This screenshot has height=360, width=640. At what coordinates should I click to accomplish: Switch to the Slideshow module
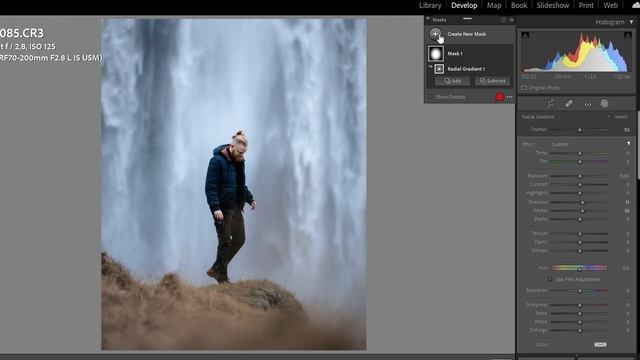553,5
